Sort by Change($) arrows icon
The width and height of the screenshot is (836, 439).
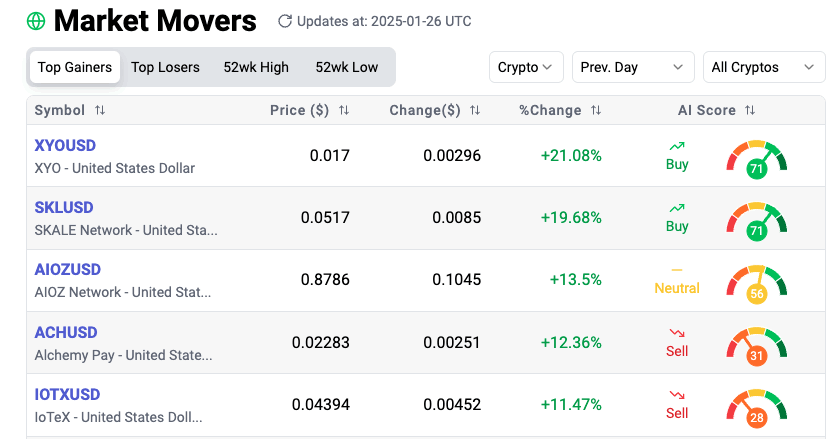475,110
